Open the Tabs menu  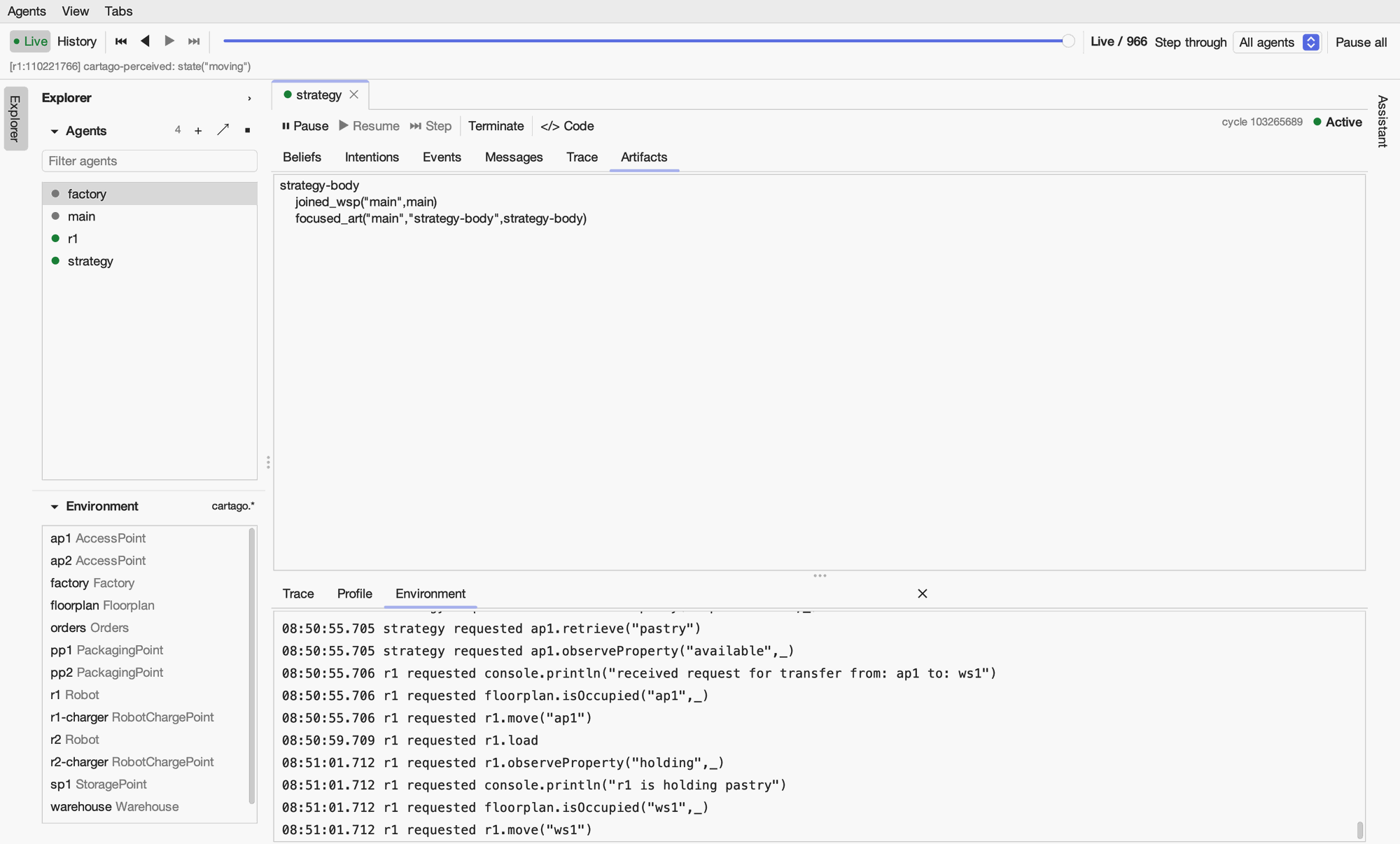(x=118, y=11)
